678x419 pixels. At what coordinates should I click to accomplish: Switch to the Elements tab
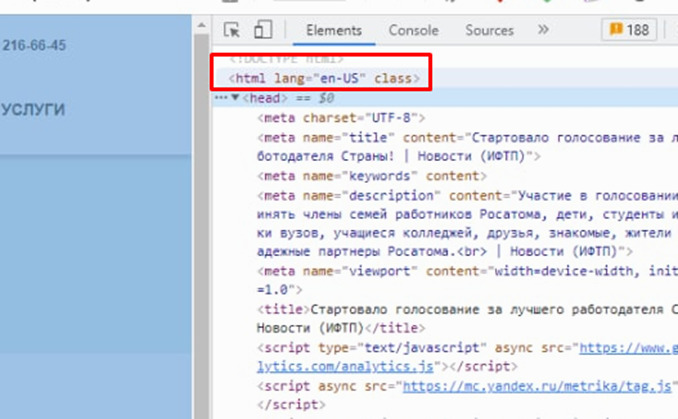pos(334,30)
